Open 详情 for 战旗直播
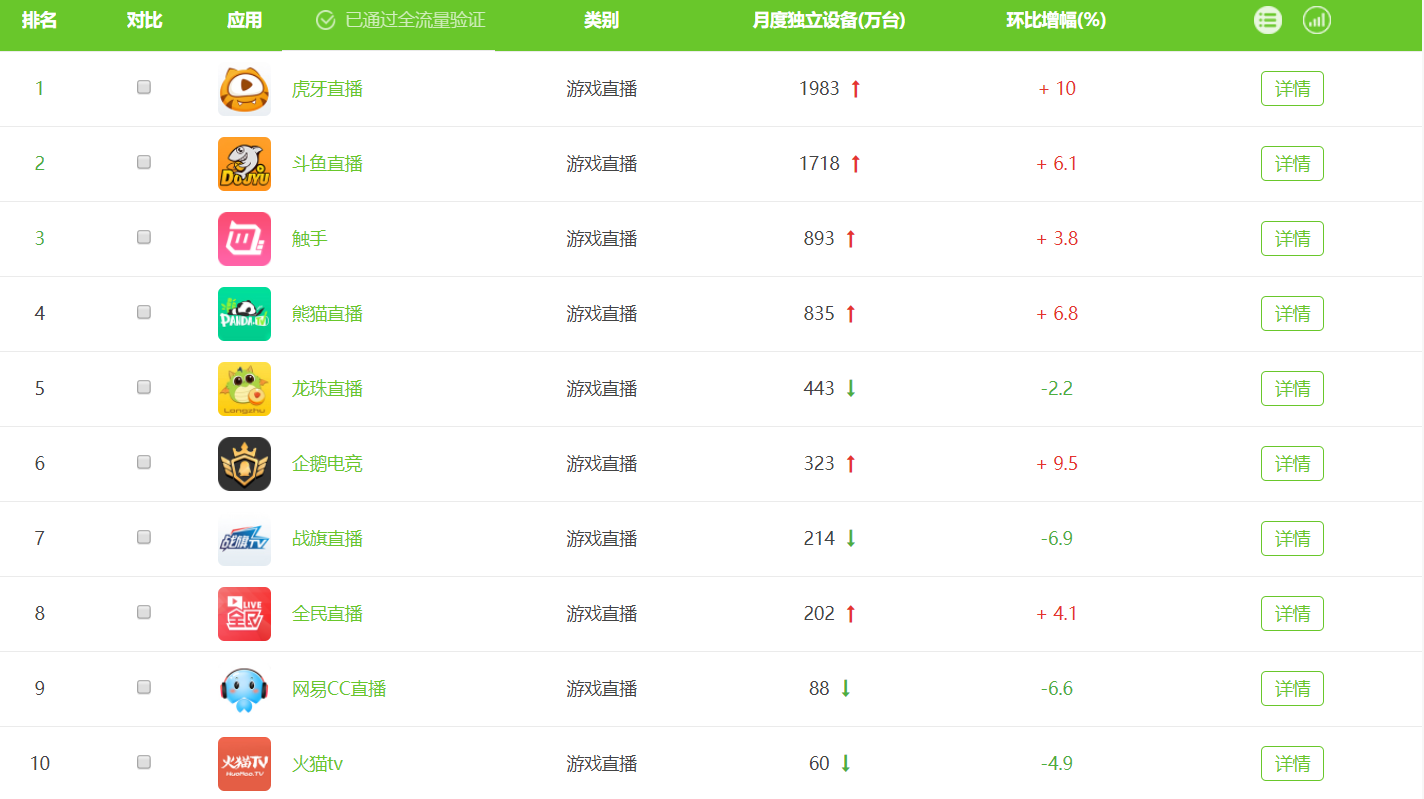1424x799 pixels. pyautogui.click(x=1292, y=539)
